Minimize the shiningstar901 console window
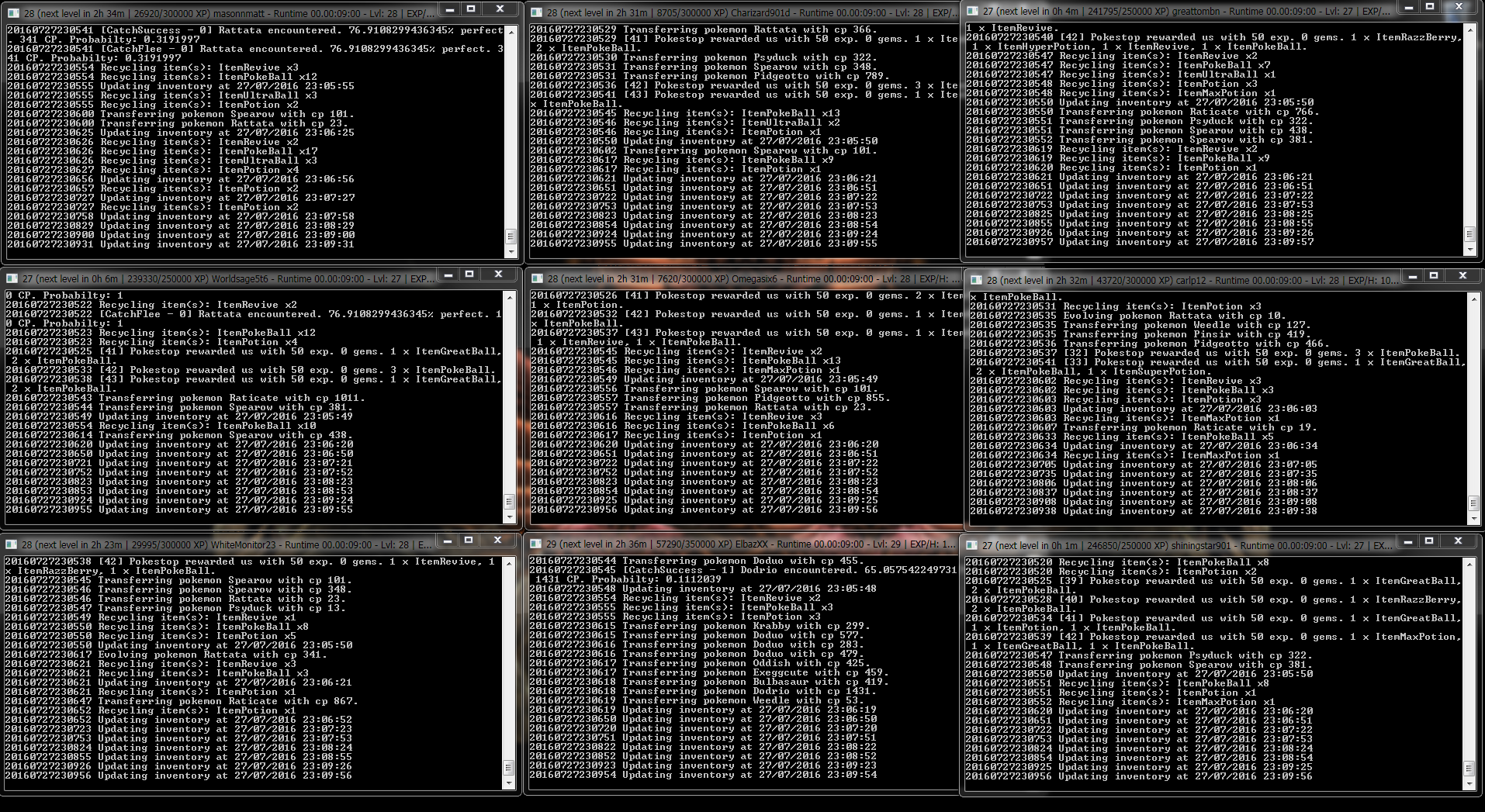This screenshot has width=1485, height=812. [1408, 541]
